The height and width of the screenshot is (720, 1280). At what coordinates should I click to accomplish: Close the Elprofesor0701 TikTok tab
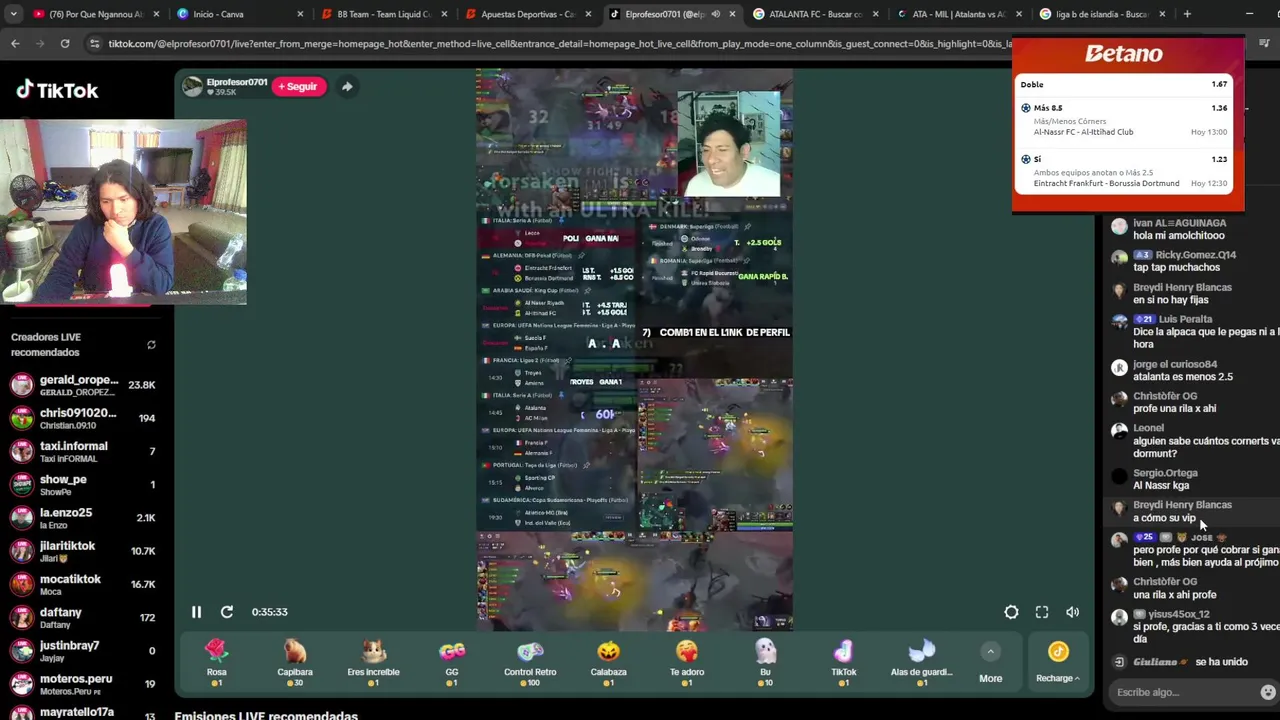(x=732, y=14)
